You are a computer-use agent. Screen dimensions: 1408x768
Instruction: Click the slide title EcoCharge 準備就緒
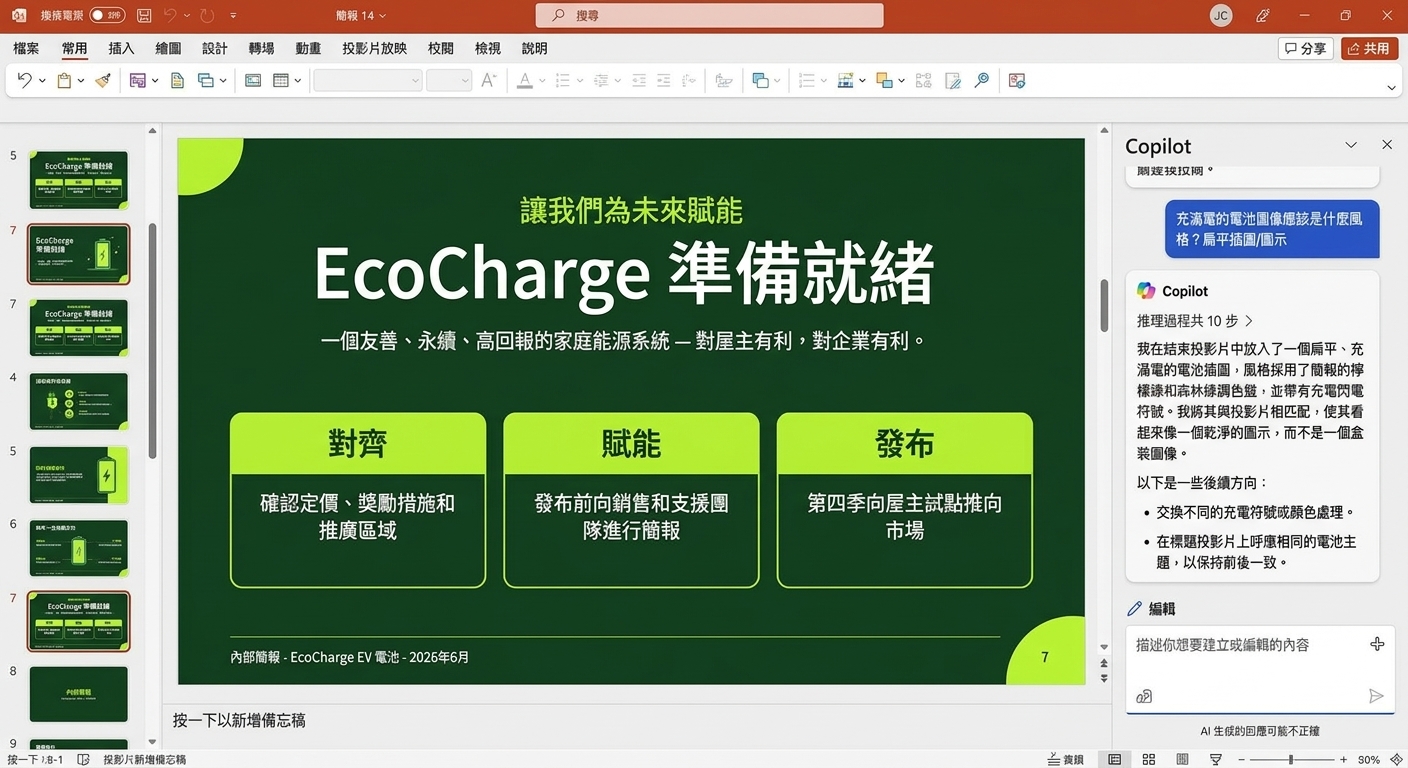[625, 272]
